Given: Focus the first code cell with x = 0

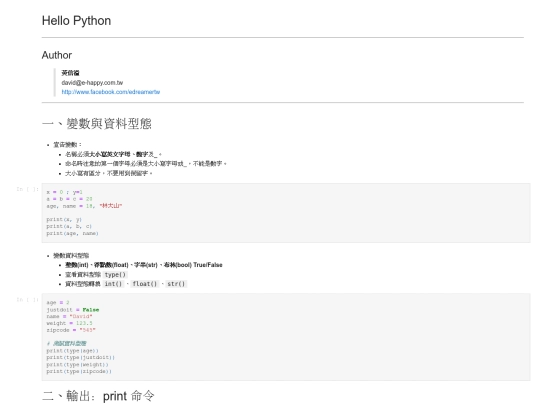Looking at the screenshot, I should coord(286,213).
